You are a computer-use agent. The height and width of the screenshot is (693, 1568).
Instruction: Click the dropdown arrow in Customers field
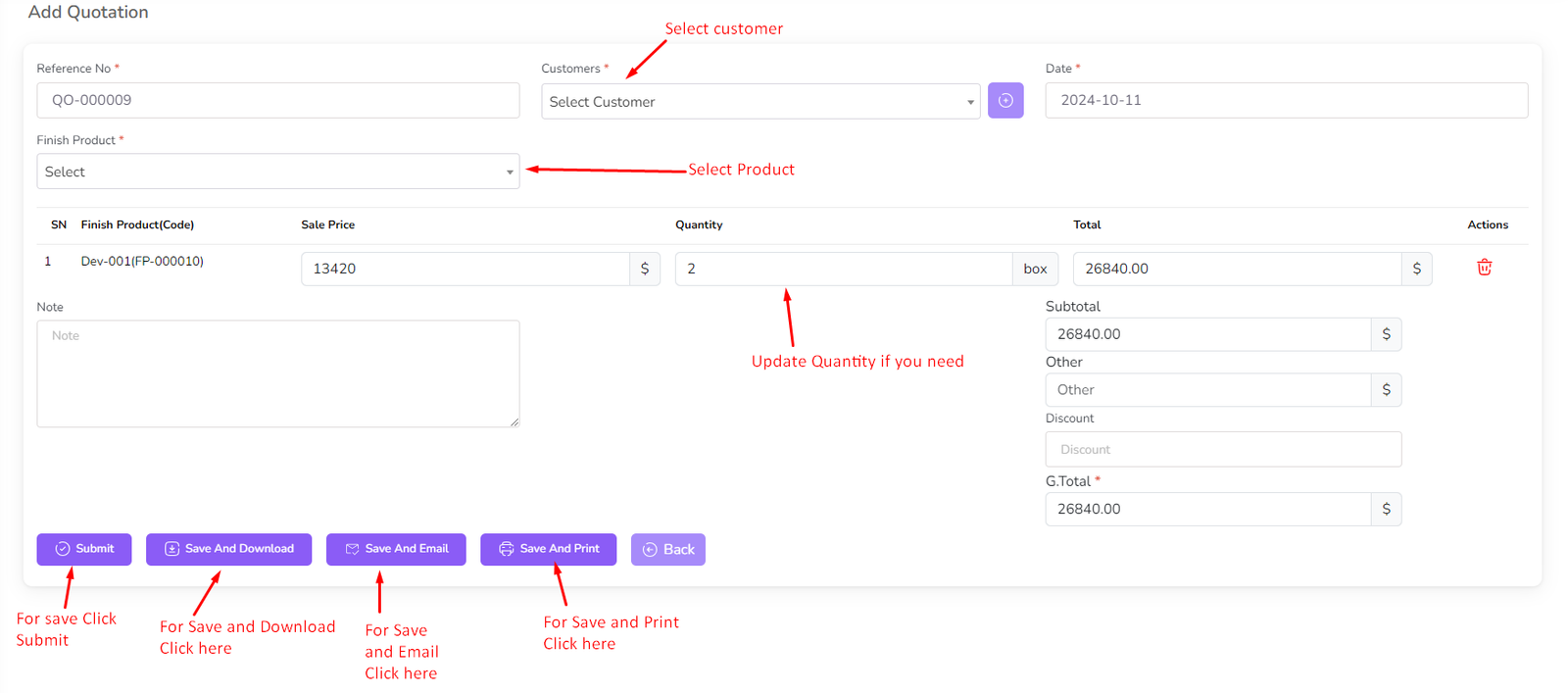970,102
